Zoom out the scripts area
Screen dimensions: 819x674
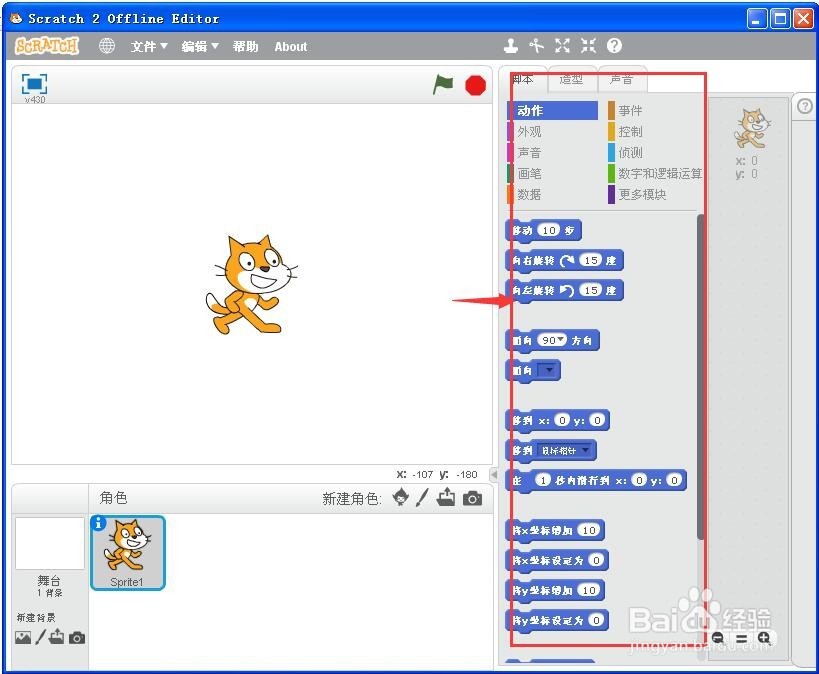click(718, 638)
